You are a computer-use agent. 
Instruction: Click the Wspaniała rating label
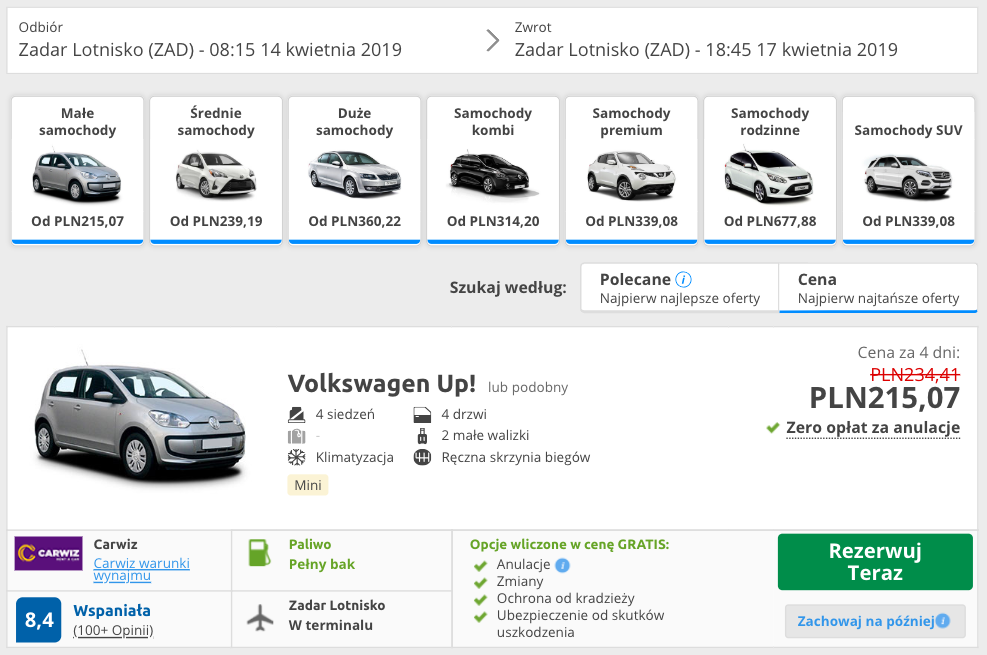[112, 610]
